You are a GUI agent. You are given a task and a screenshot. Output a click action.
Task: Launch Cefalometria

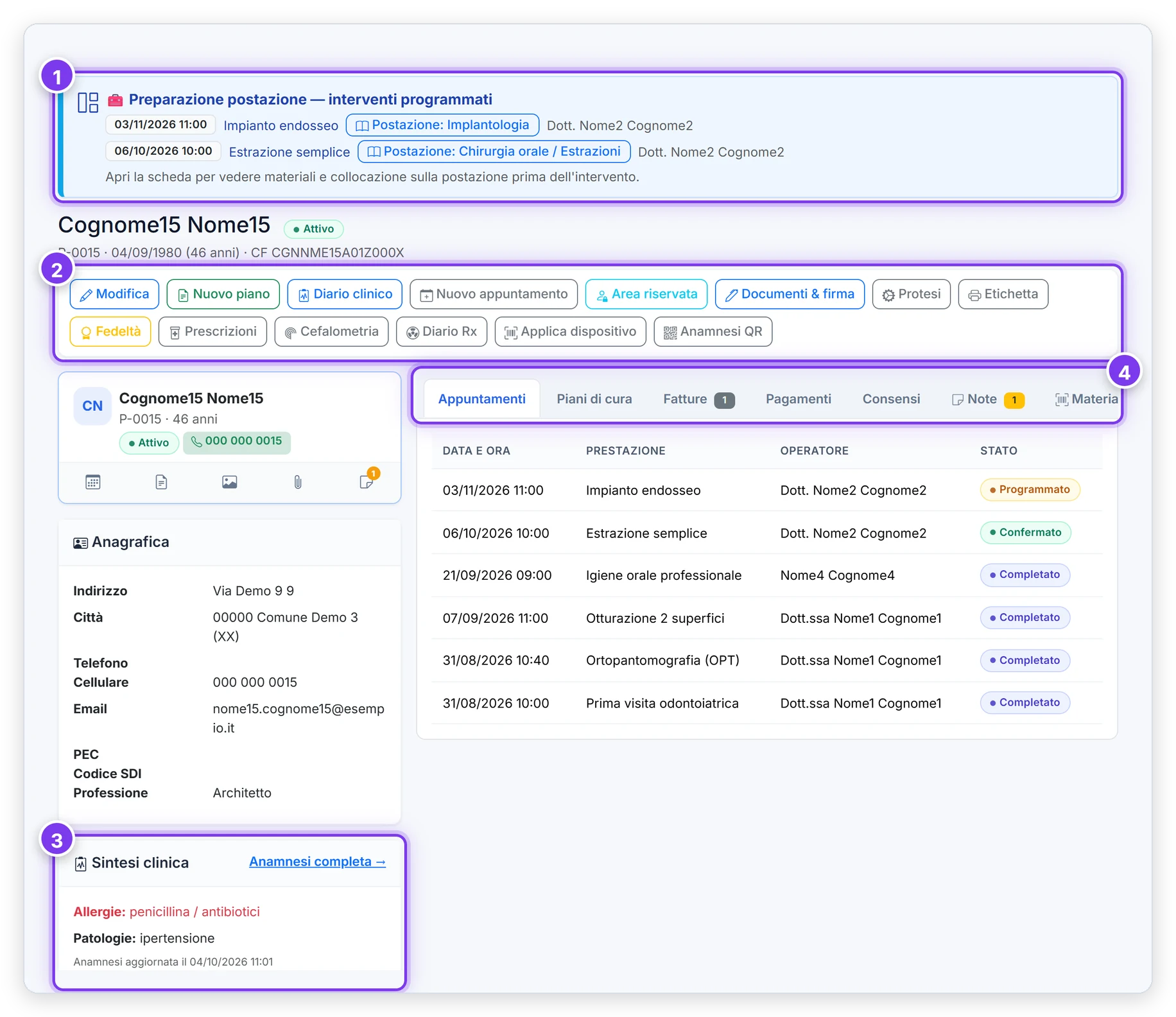pos(331,331)
